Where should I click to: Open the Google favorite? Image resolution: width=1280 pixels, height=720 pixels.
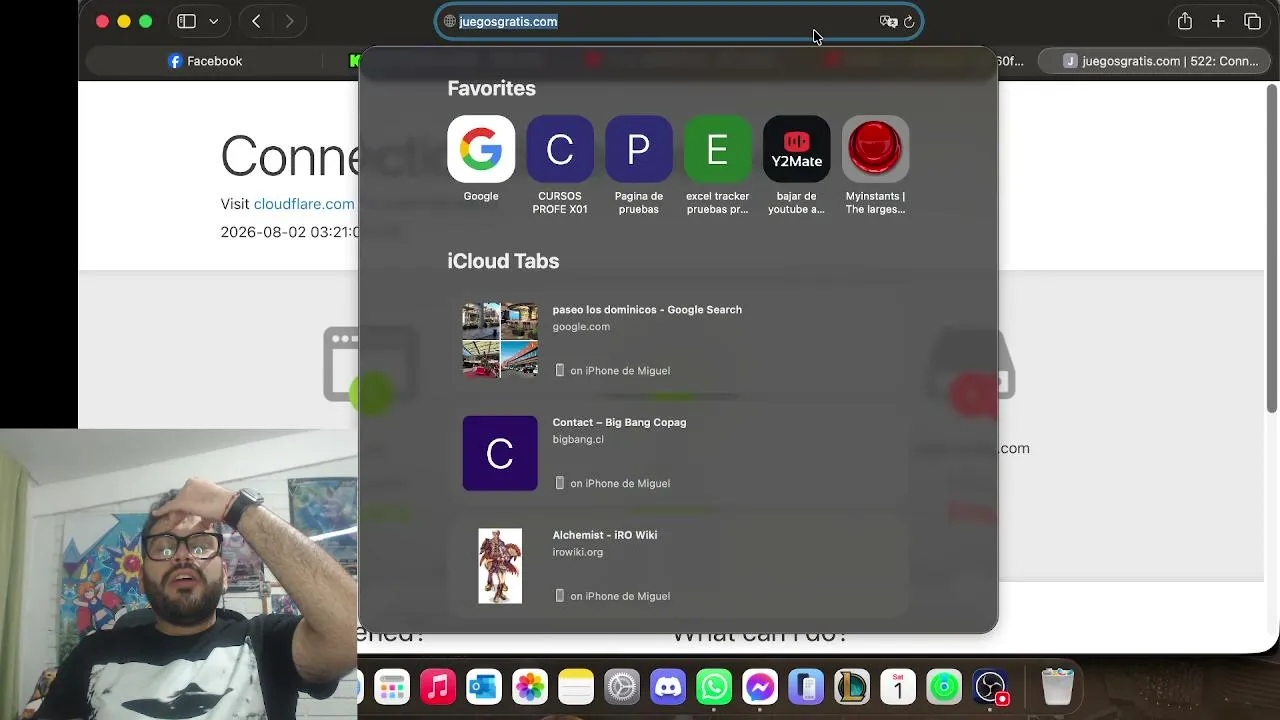tap(481, 159)
